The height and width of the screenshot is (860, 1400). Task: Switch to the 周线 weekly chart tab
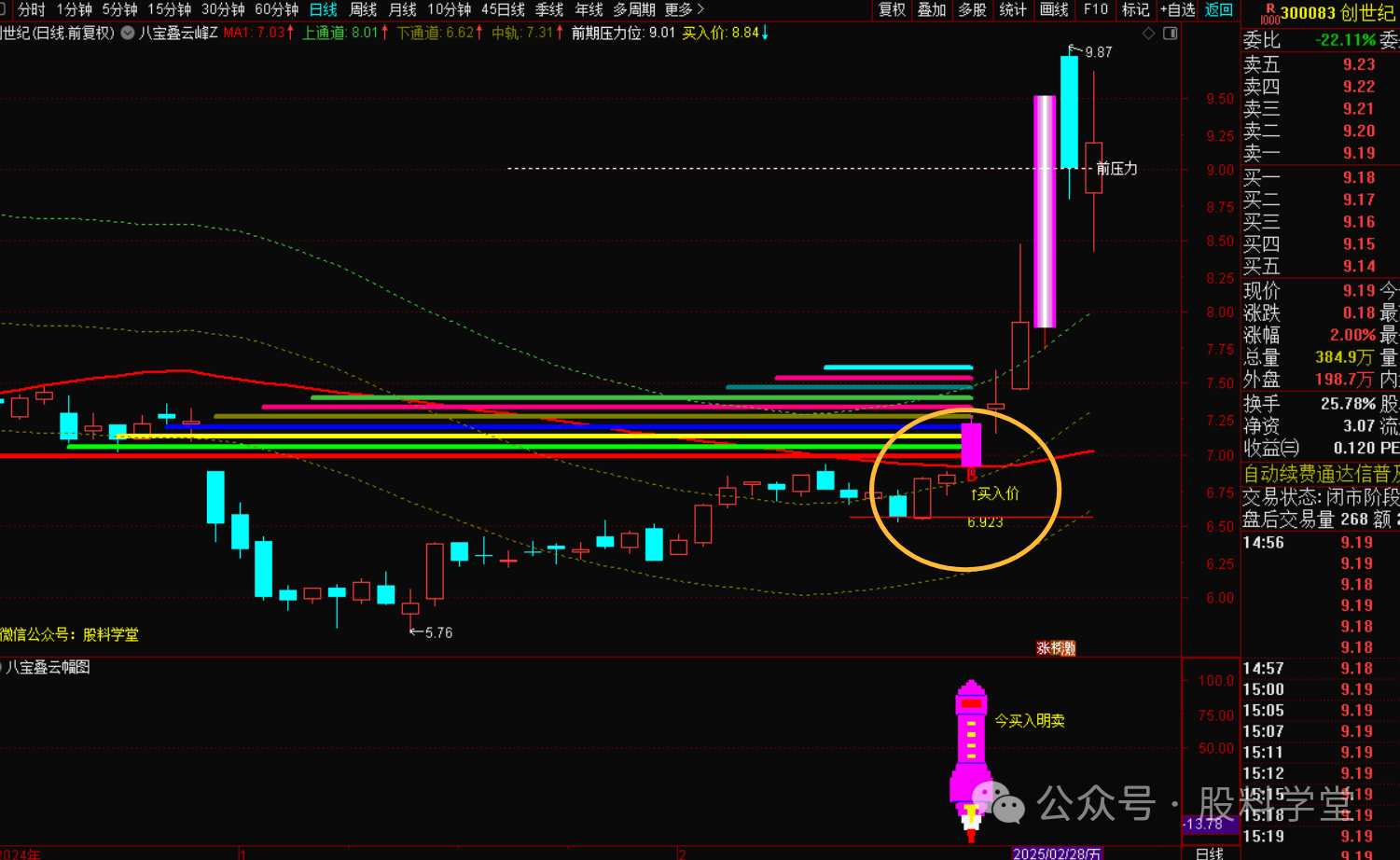(x=363, y=9)
